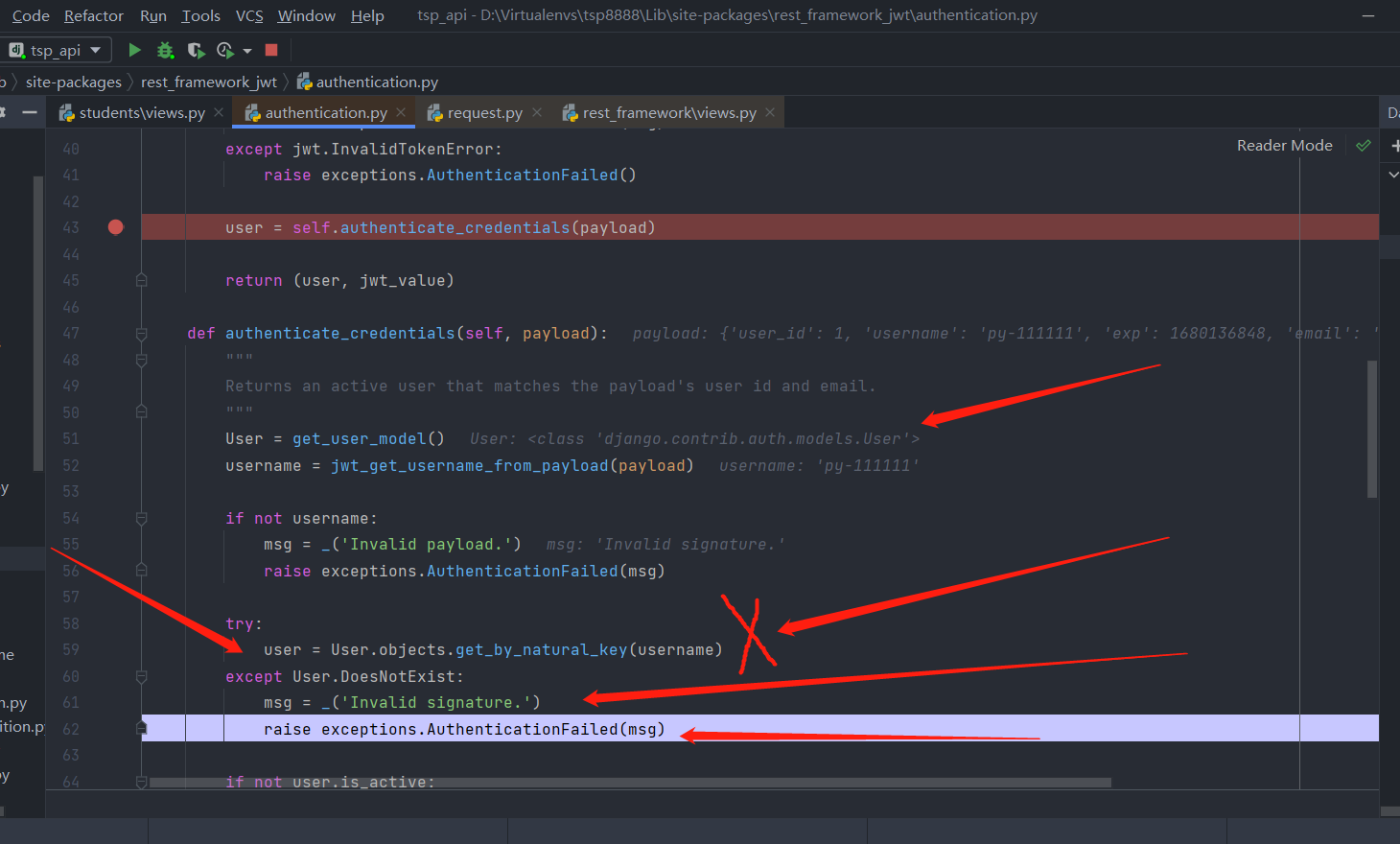Click line number 51 in the gutter

(x=71, y=438)
